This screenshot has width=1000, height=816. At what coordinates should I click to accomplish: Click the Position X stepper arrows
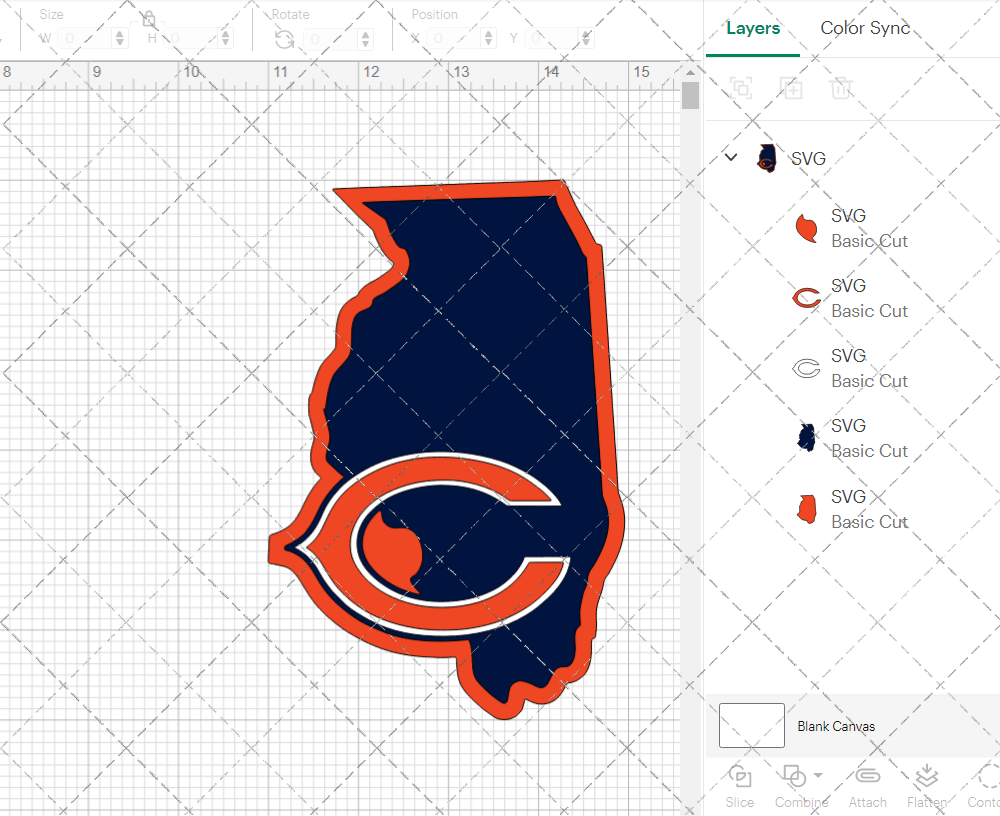click(488, 38)
